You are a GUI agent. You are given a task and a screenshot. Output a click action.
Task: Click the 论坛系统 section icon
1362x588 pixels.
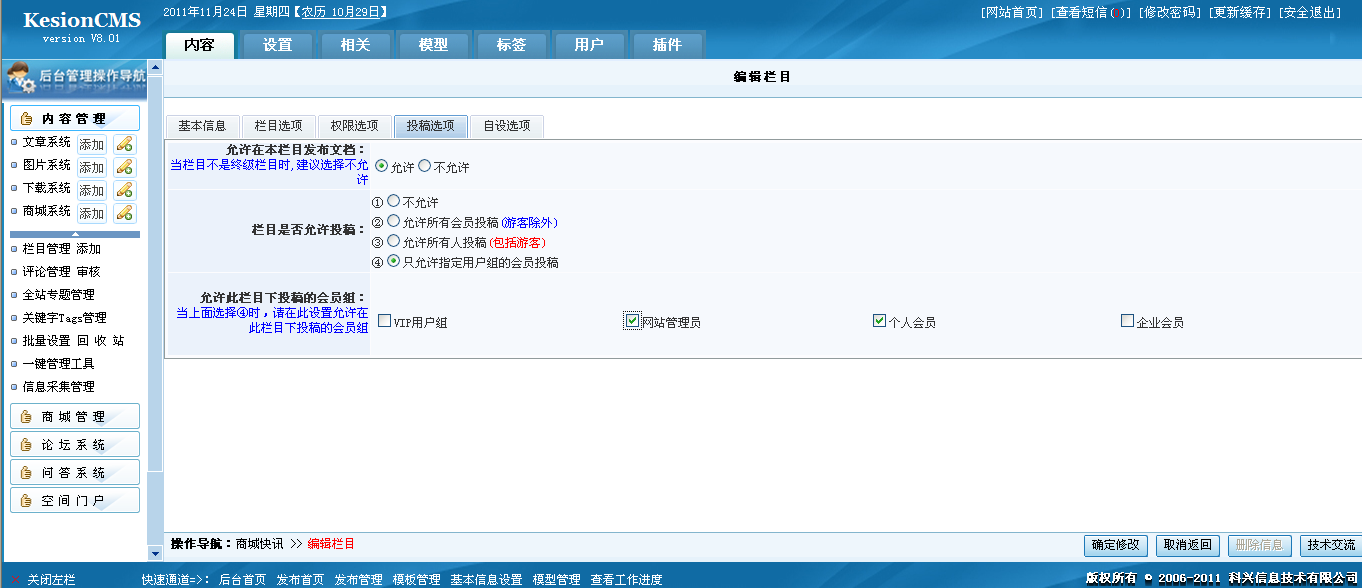tap(24, 444)
